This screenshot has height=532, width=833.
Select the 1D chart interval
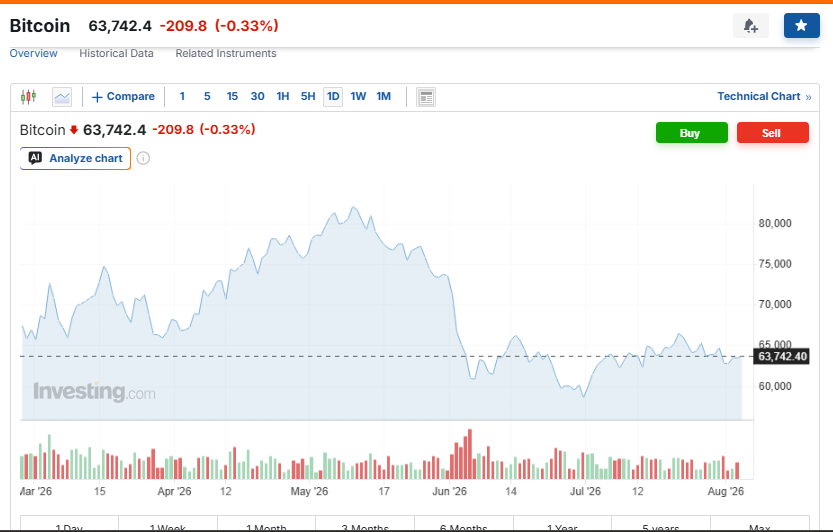click(x=333, y=97)
